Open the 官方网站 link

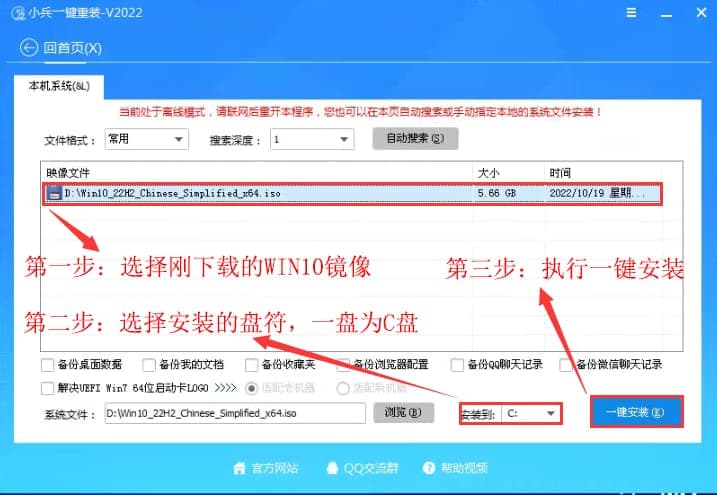point(275,468)
